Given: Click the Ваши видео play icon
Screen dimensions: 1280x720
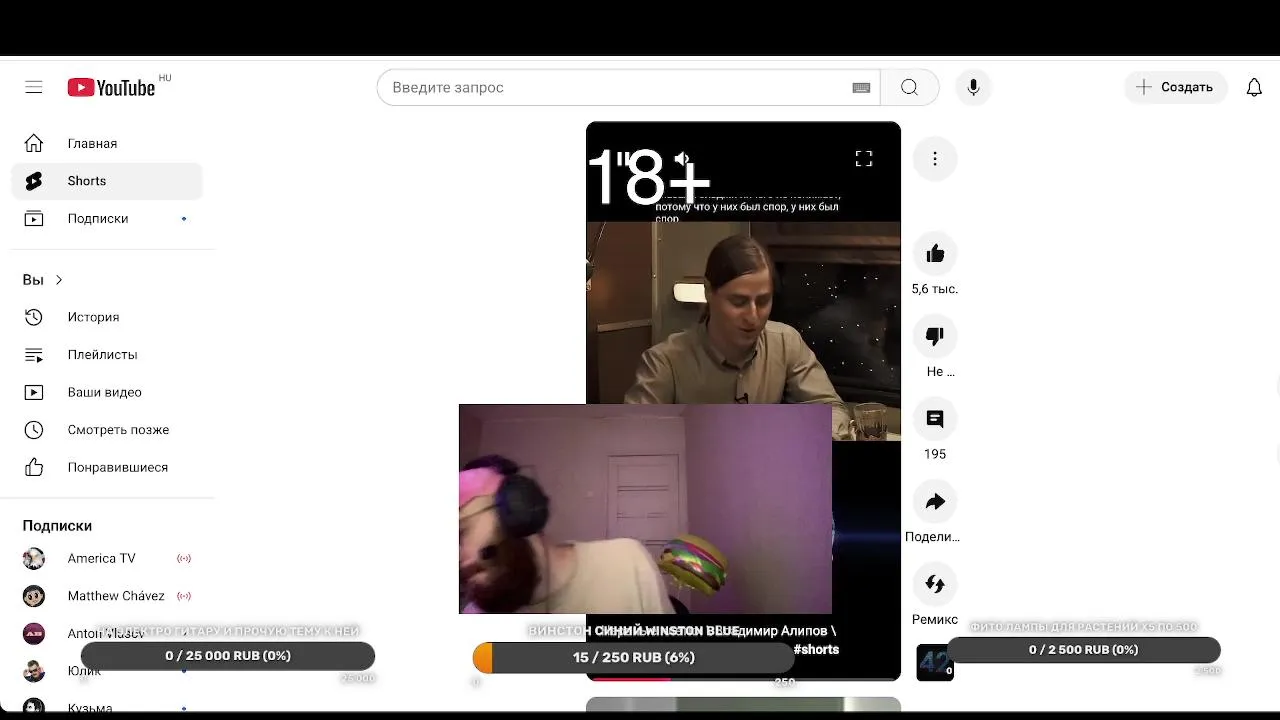Looking at the screenshot, I should pos(34,392).
